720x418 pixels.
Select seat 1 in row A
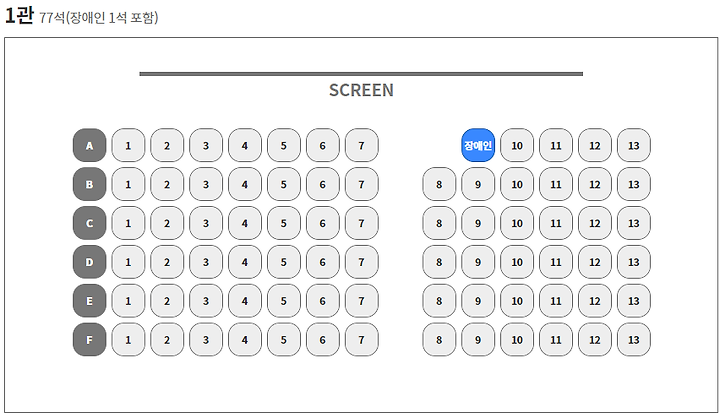tap(128, 145)
